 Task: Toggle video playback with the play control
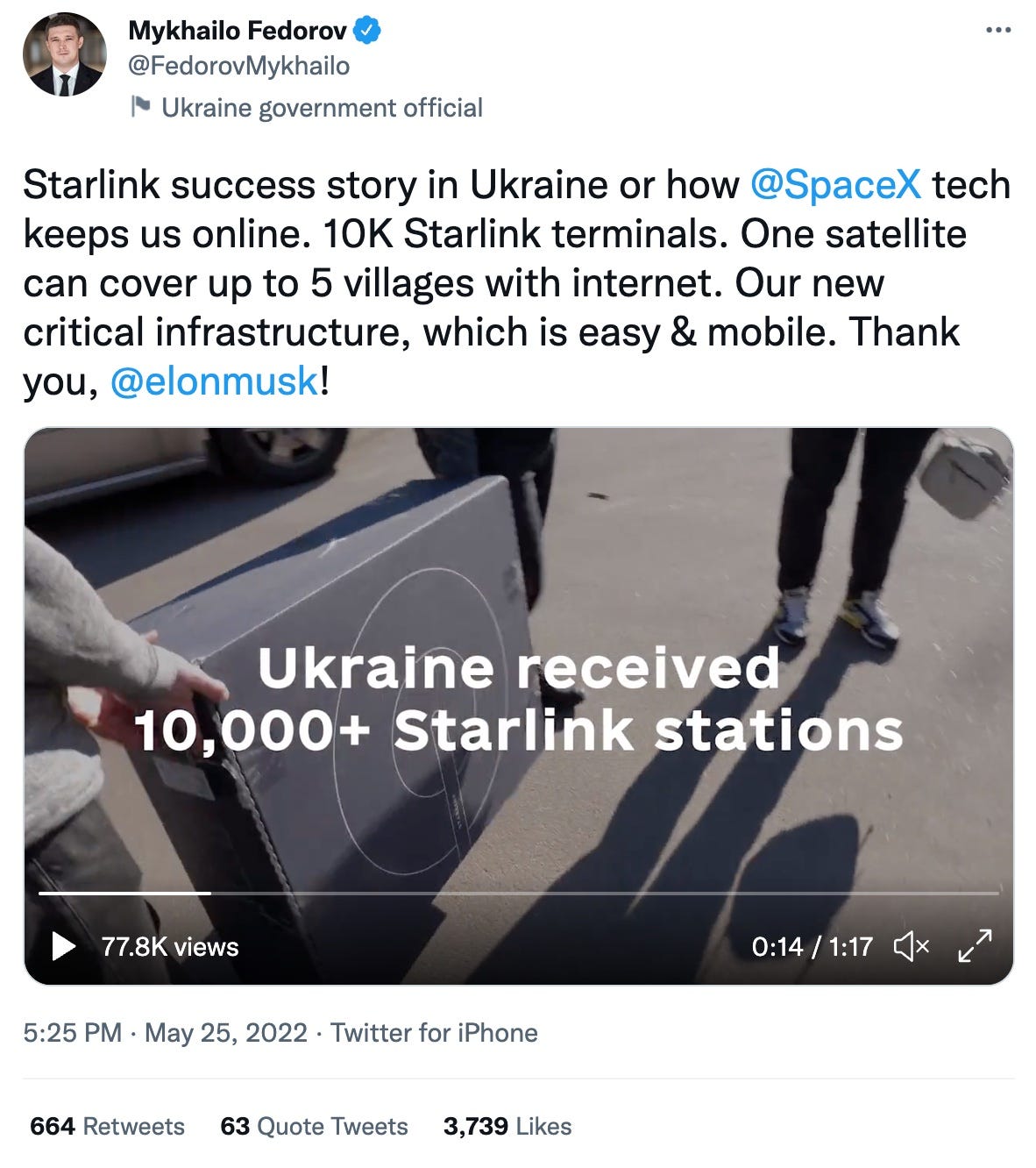tap(62, 946)
